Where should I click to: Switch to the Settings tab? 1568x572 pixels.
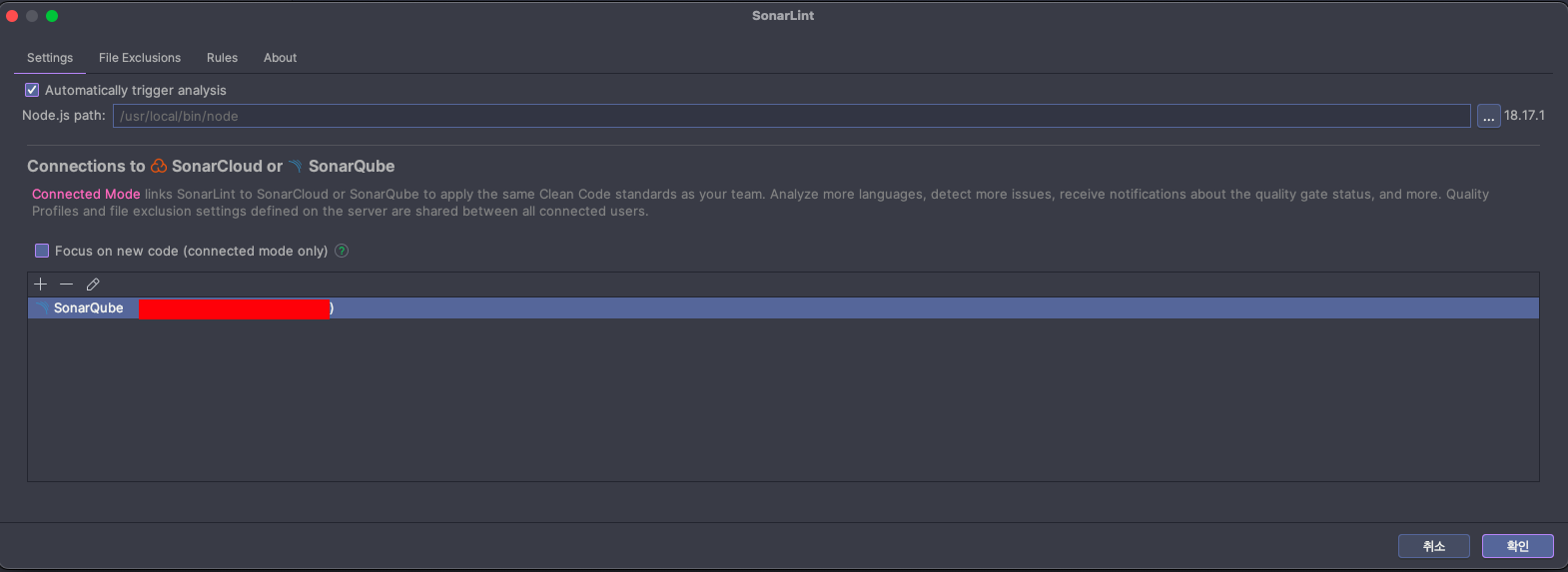tap(50, 58)
